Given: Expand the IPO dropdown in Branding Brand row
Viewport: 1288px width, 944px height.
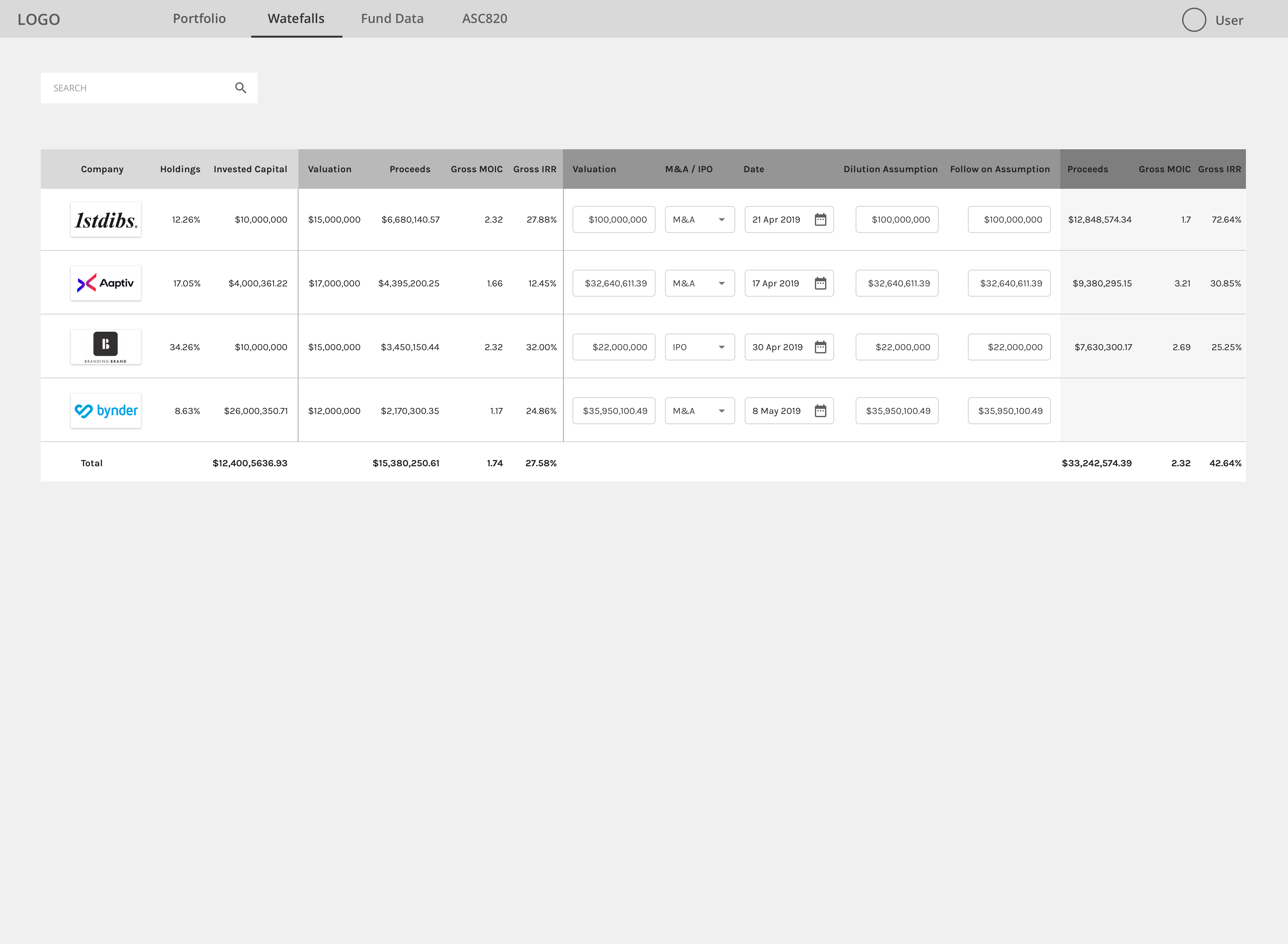Looking at the screenshot, I should (x=700, y=347).
